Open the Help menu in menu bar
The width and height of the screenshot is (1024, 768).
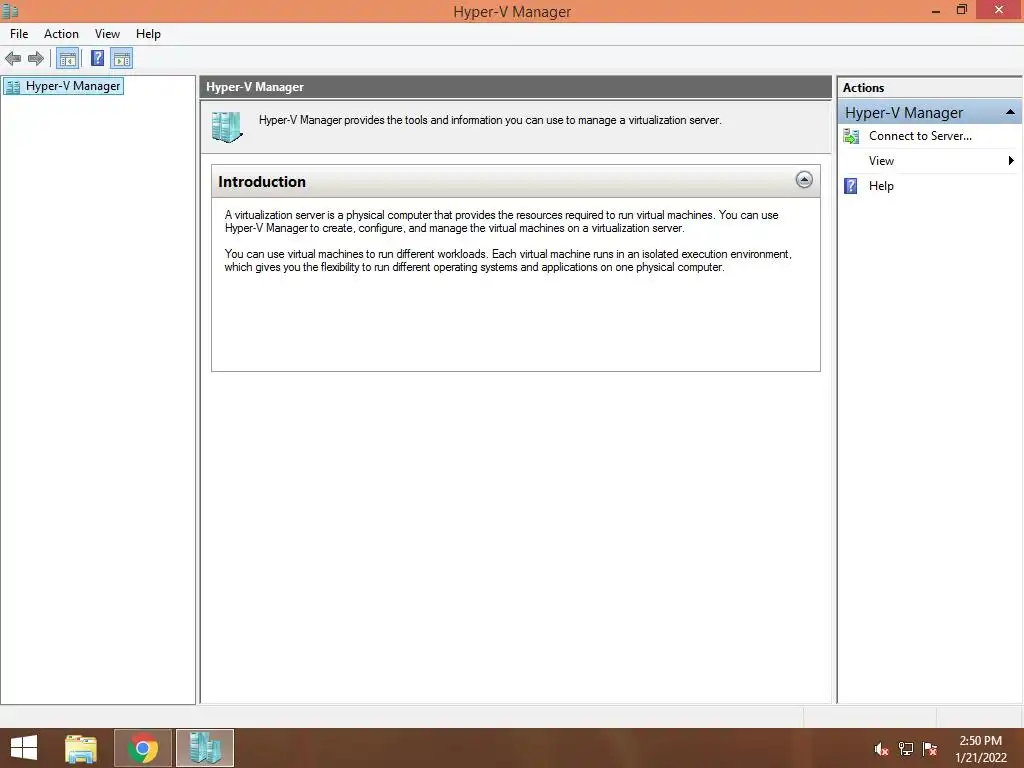point(148,34)
